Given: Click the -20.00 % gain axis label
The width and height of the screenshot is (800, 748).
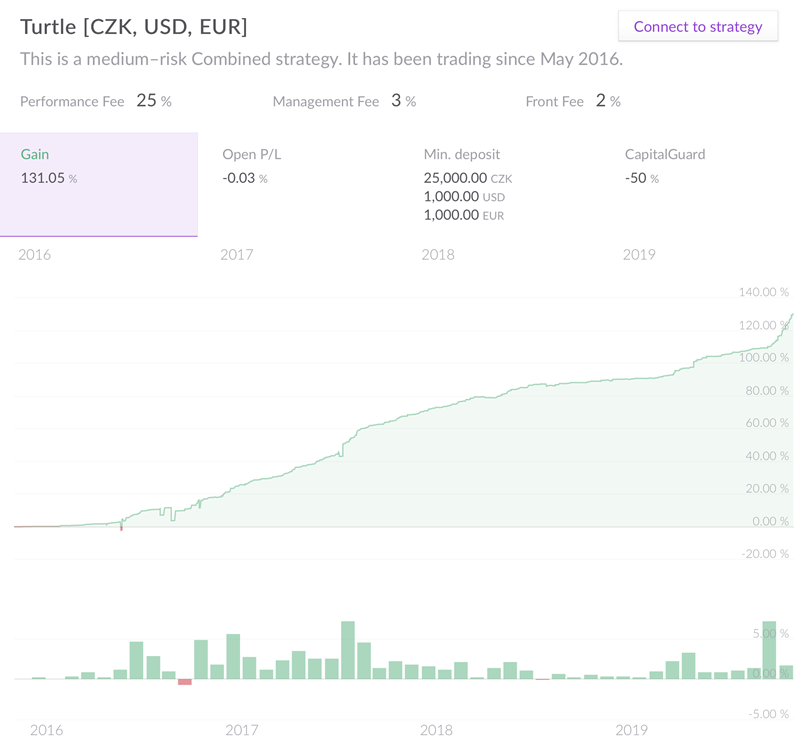Looking at the screenshot, I should click(765, 554).
